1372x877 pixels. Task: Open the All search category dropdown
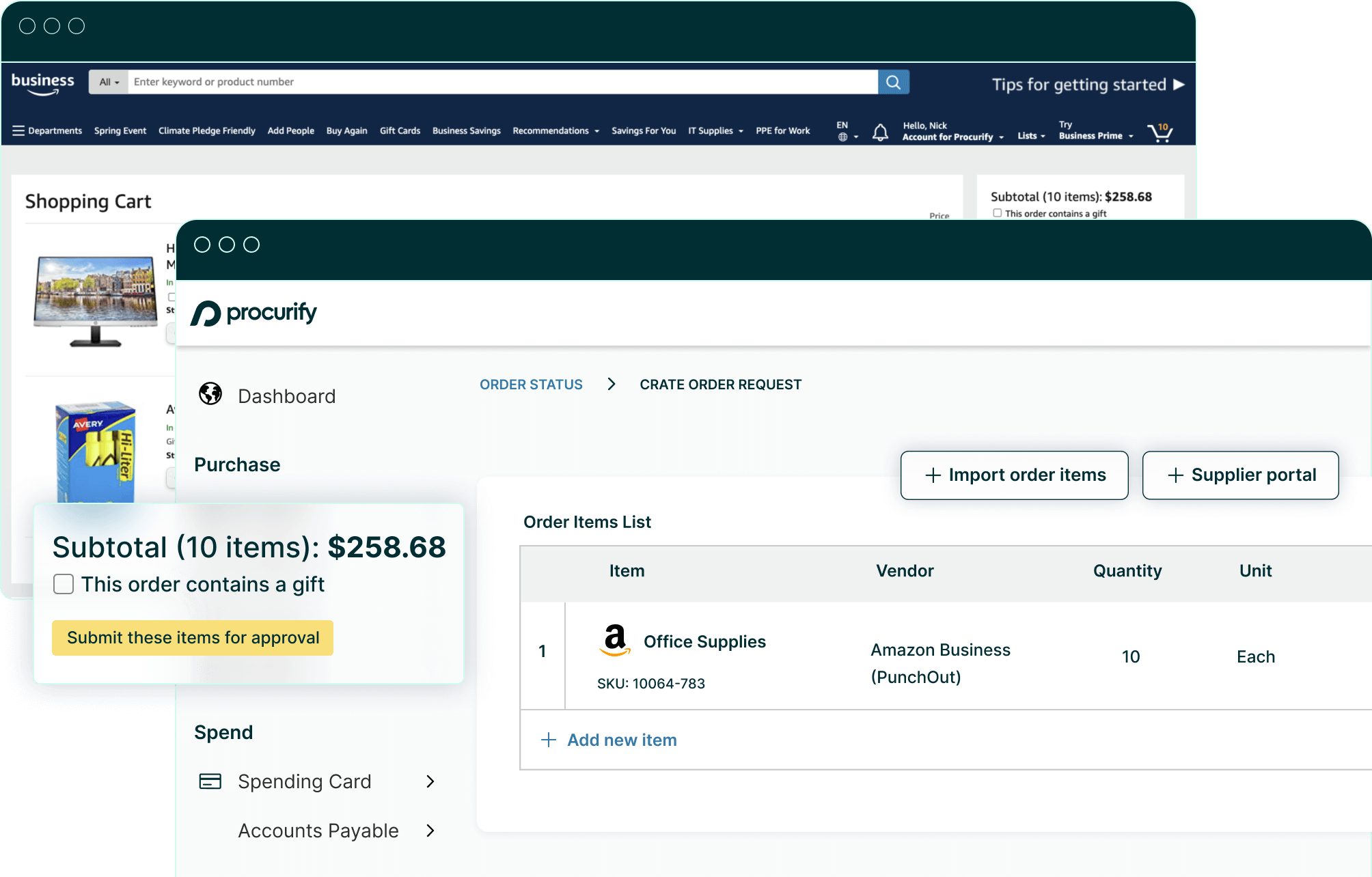(x=109, y=82)
